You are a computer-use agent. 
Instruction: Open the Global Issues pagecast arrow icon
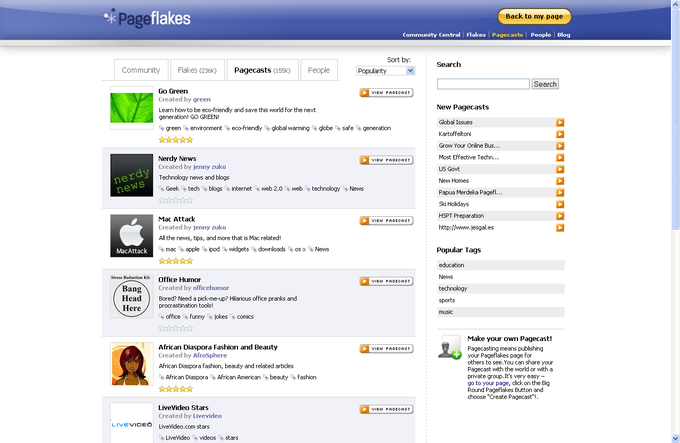click(560, 123)
